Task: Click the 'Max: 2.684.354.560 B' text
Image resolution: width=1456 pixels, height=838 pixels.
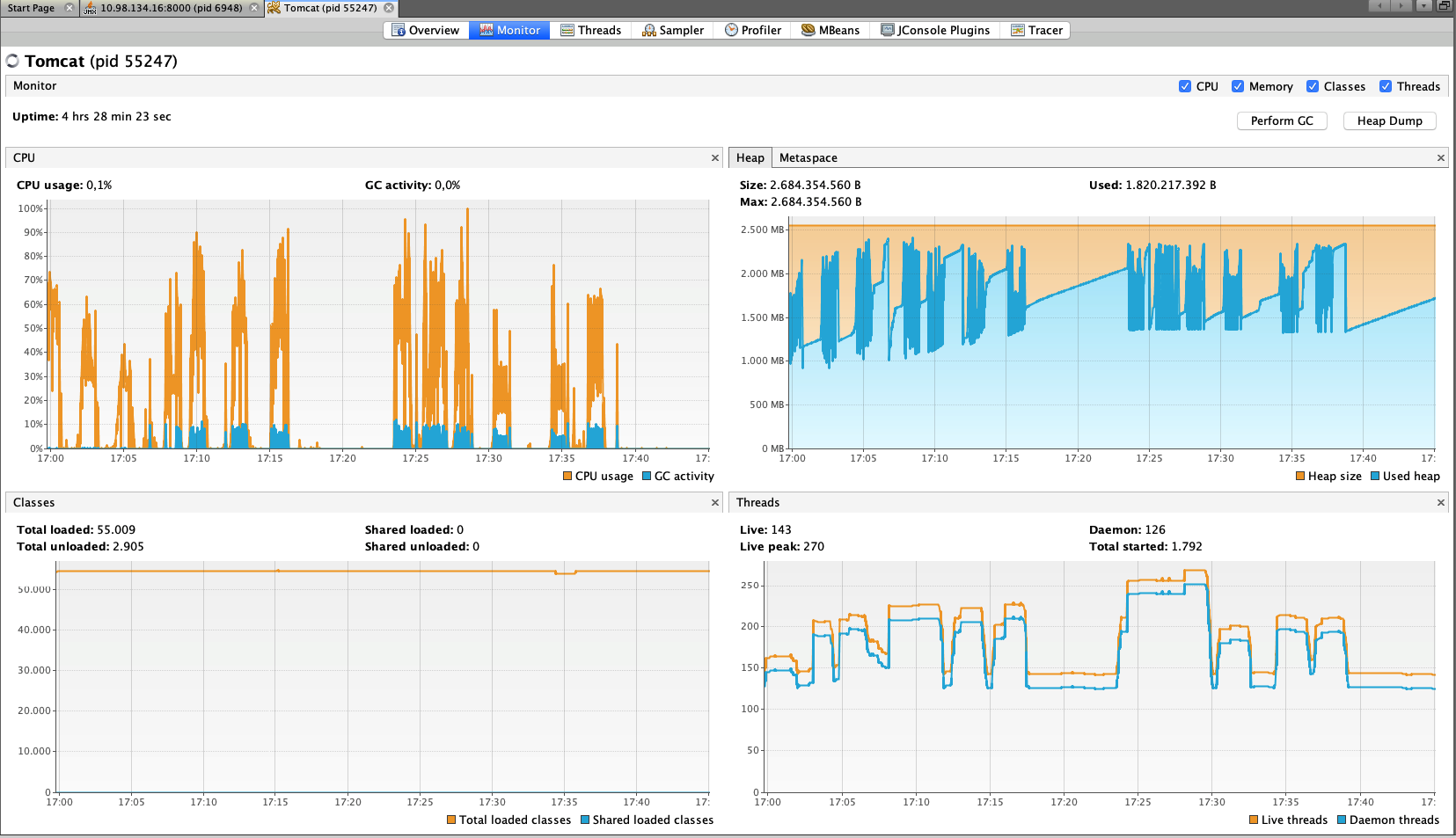Action: (801, 202)
